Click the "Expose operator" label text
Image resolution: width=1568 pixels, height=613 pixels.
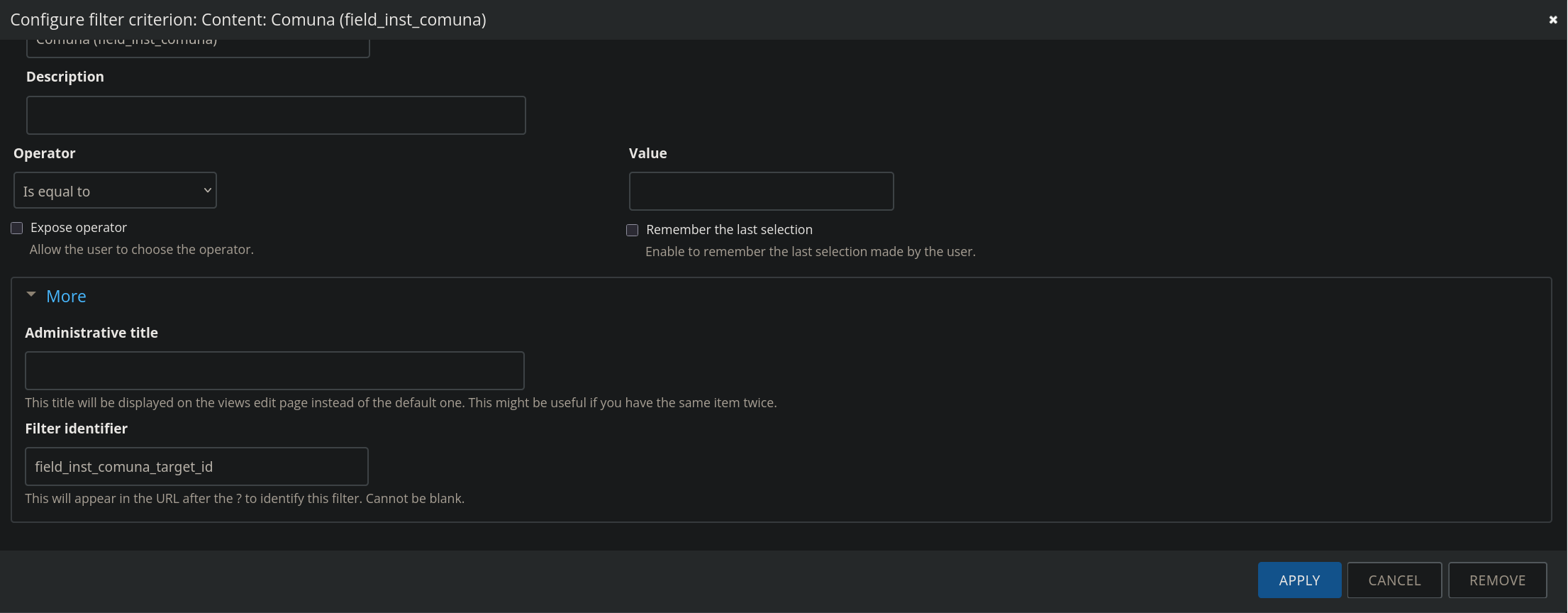tap(79, 228)
